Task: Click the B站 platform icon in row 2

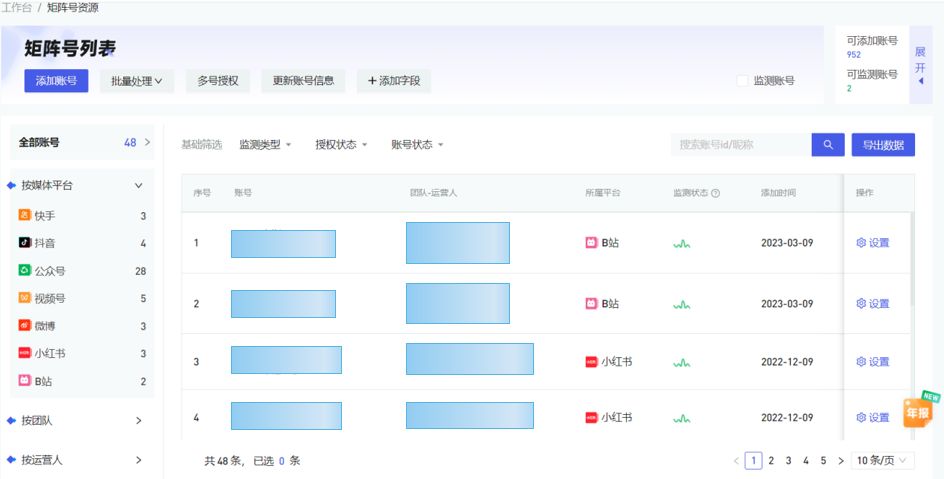Action: [591, 303]
